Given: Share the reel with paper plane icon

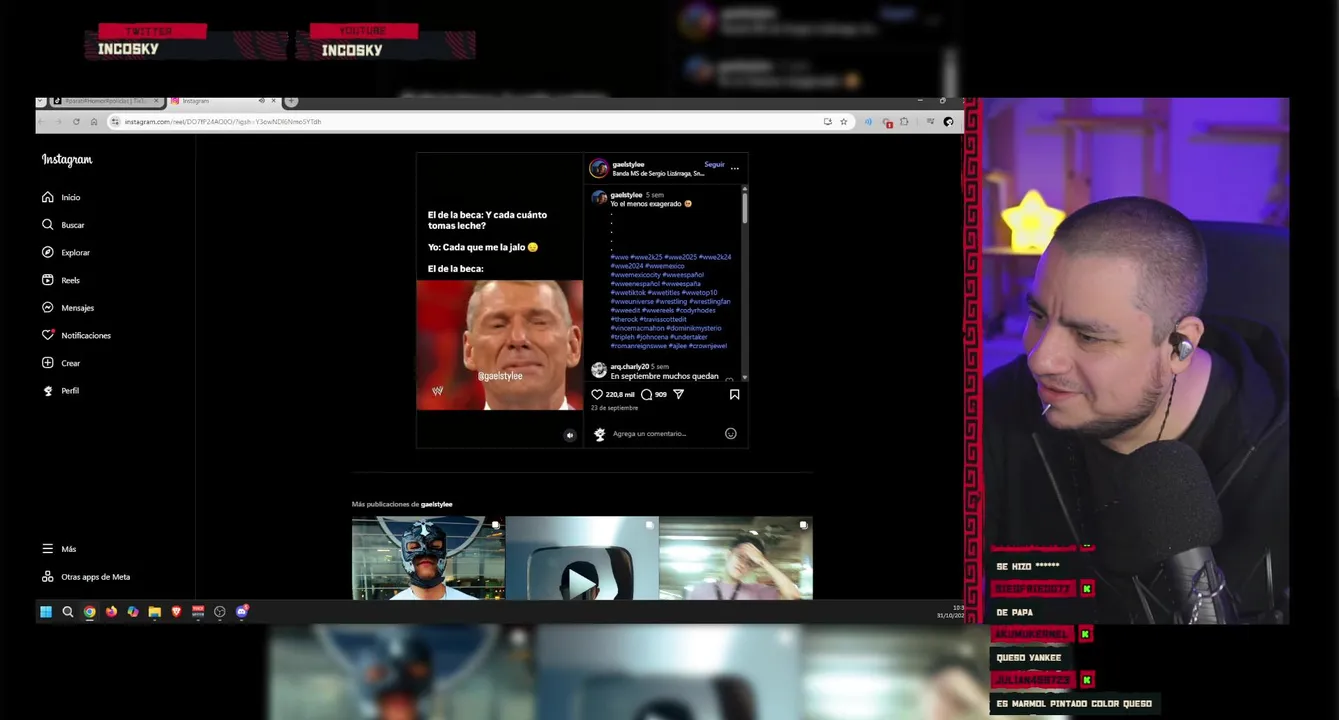Looking at the screenshot, I should pos(678,394).
